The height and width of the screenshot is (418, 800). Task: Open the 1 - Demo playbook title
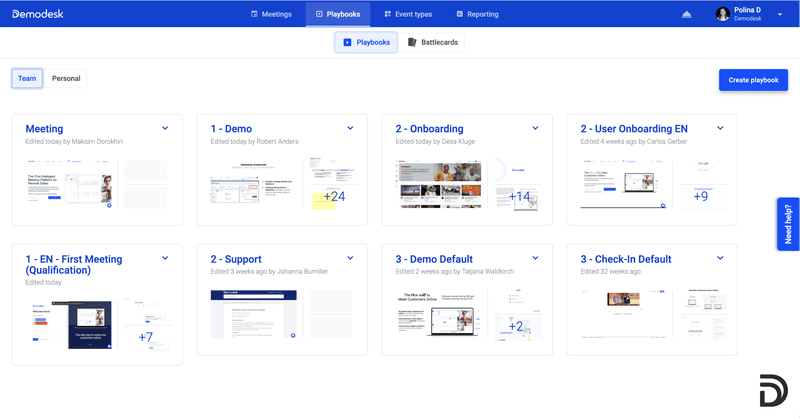click(x=231, y=129)
